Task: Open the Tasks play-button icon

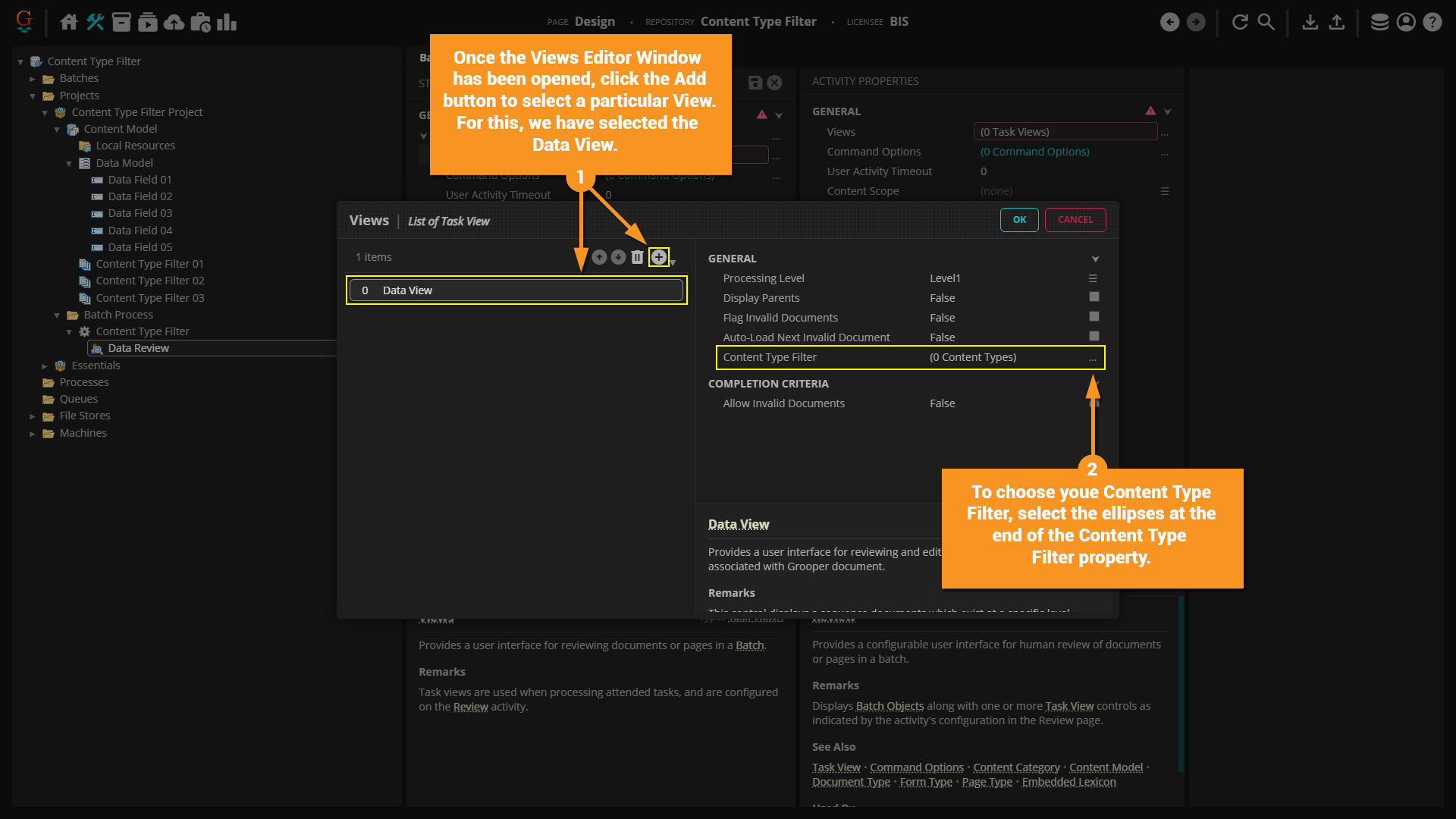Action: click(x=148, y=22)
